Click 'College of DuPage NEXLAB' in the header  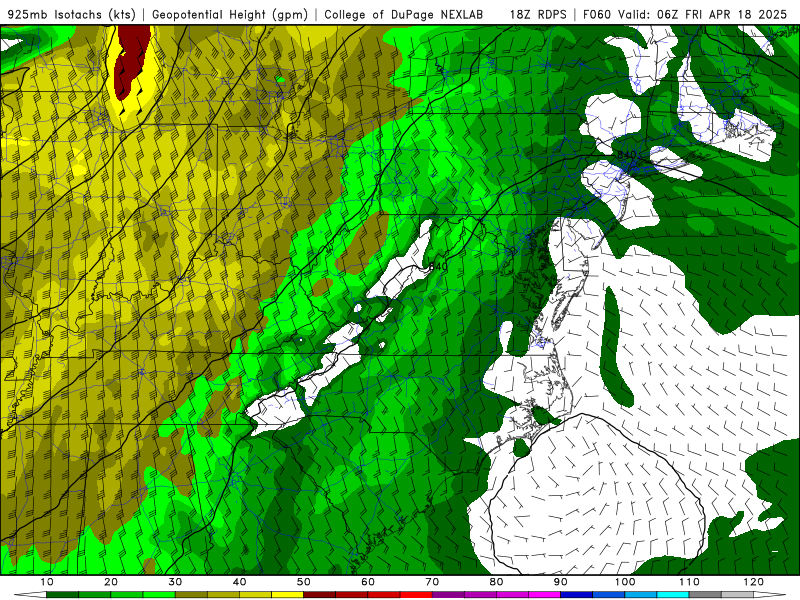[x=404, y=15]
